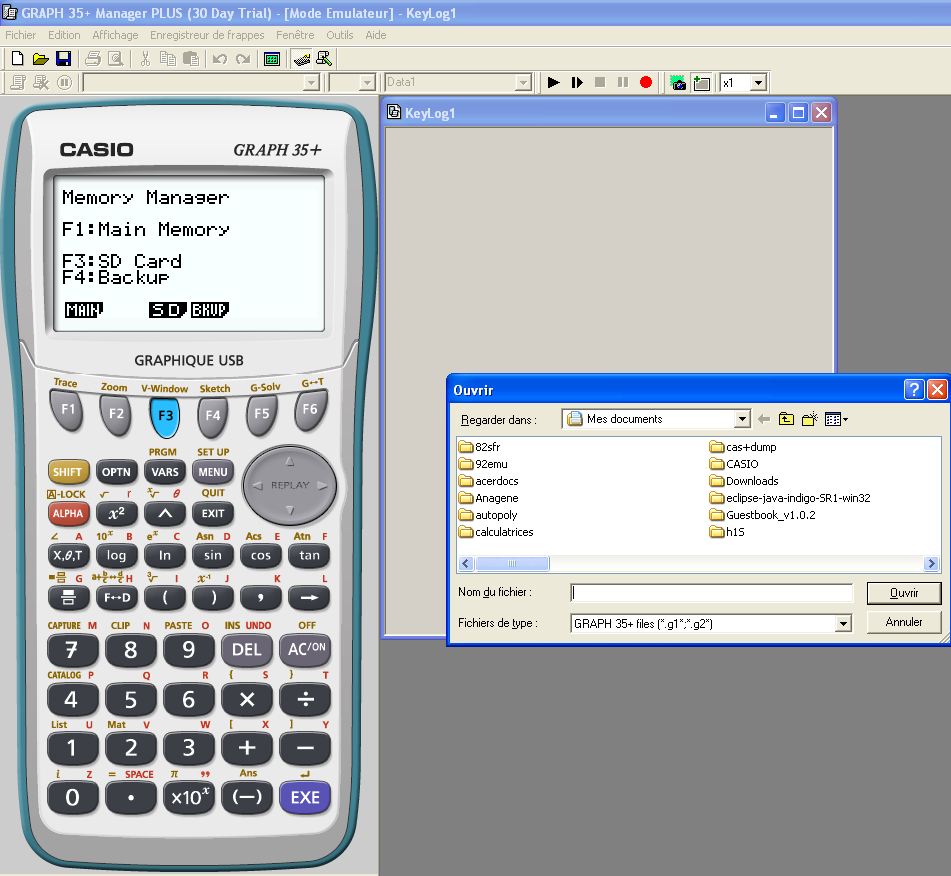Image resolution: width=951 pixels, height=876 pixels.
Task: Click the right scroll arrow in the file list
Action: [x=931, y=564]
